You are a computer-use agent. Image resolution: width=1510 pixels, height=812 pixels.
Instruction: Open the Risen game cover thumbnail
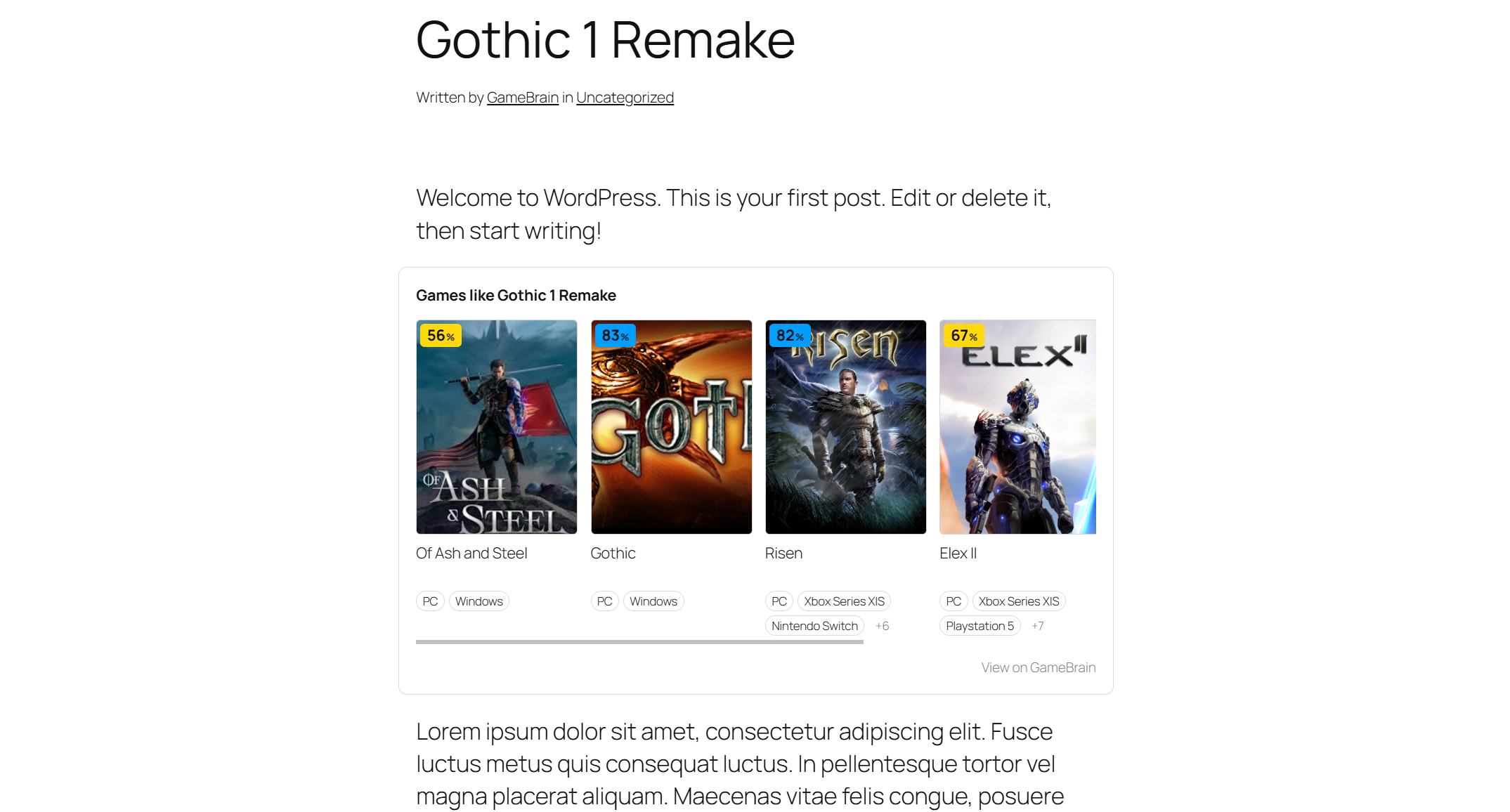click(x=845, y=427)
